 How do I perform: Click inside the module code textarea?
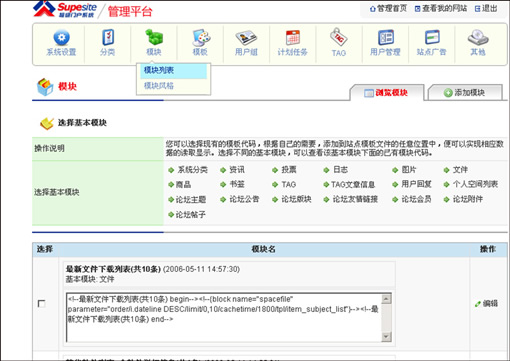point(224,318)
